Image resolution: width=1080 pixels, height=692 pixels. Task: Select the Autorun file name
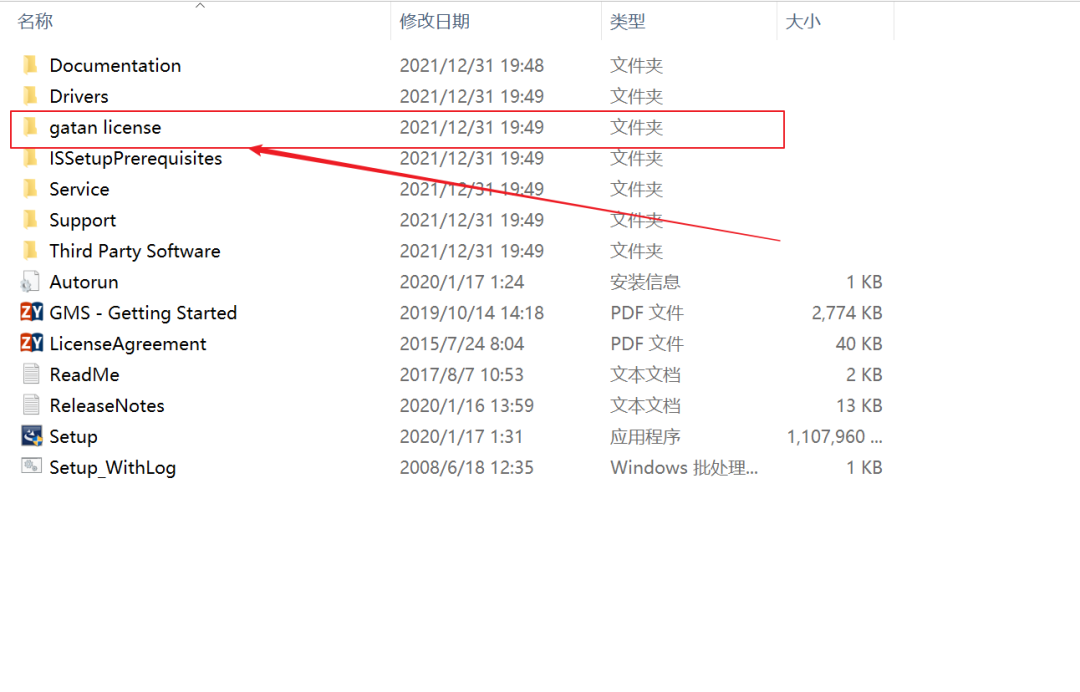click(x=84, y=282)
